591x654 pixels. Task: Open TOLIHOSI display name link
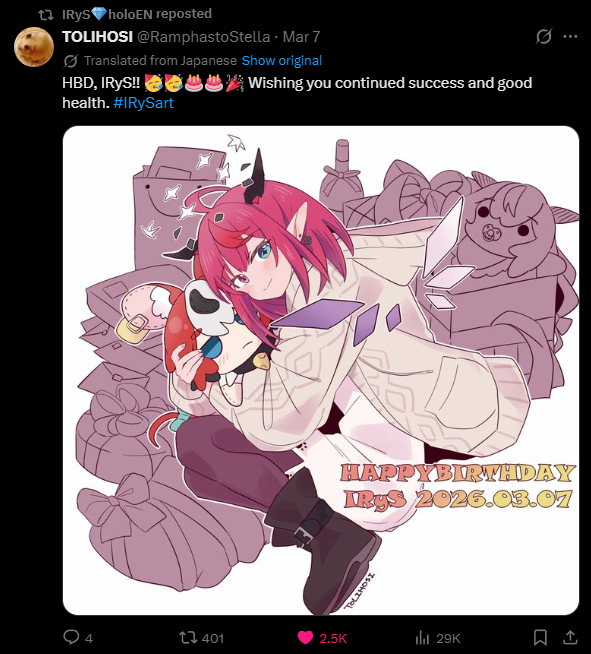tap(98, 37)
